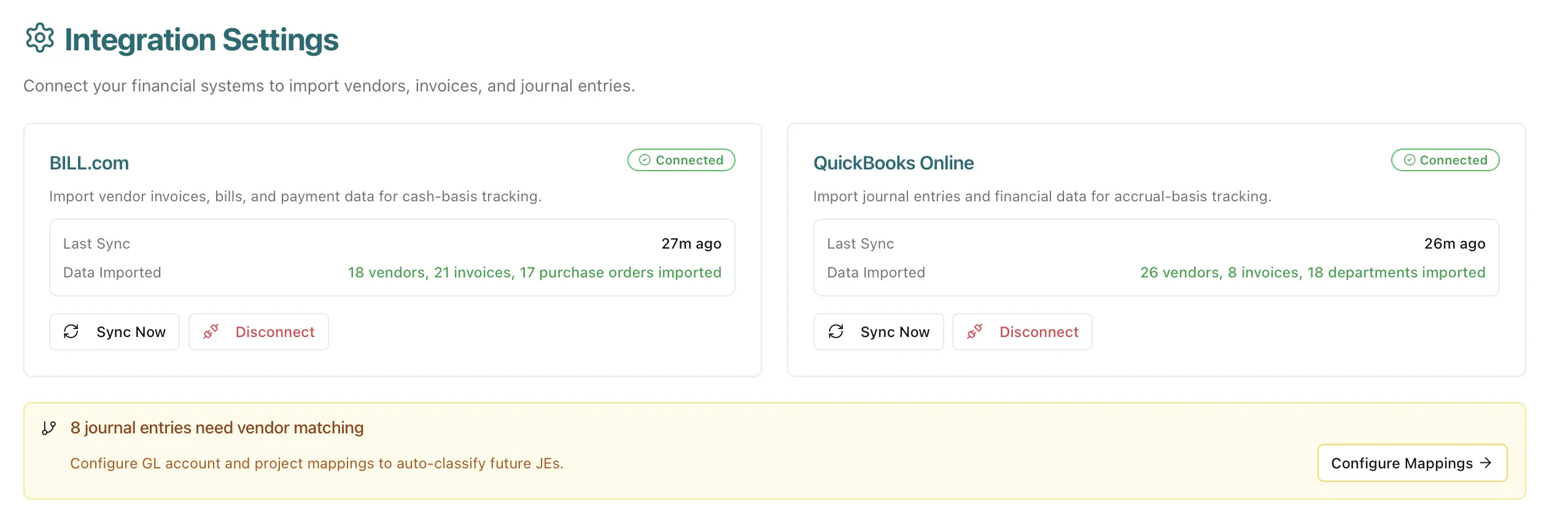This screenshot has width=1568, height=523.
Task: Click '26 vendors, 8 invoices, 18 departments imported'
Action: click(1313, 273)
